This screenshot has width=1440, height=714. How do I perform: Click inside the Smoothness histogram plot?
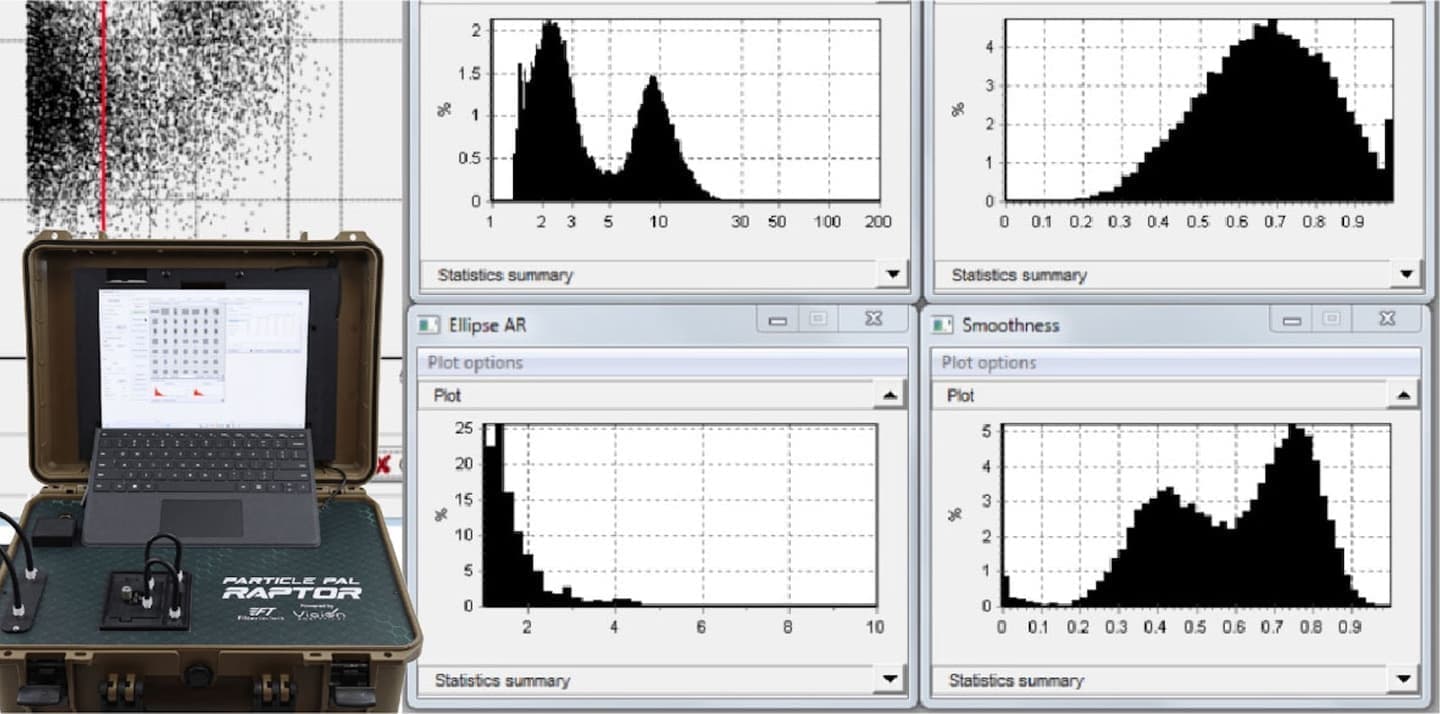[x=1195, y=515]
